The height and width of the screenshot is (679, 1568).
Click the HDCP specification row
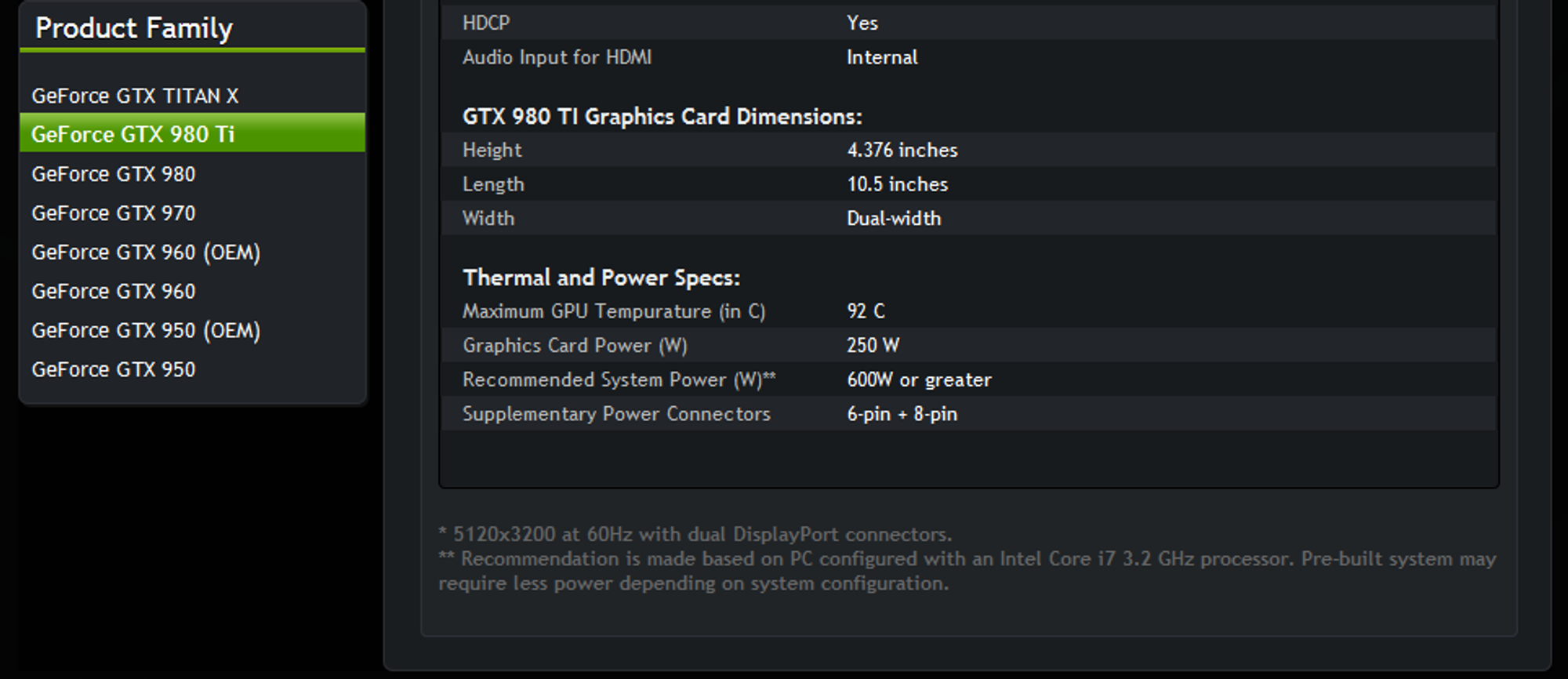pyautogui.click(x=969, y=23)
